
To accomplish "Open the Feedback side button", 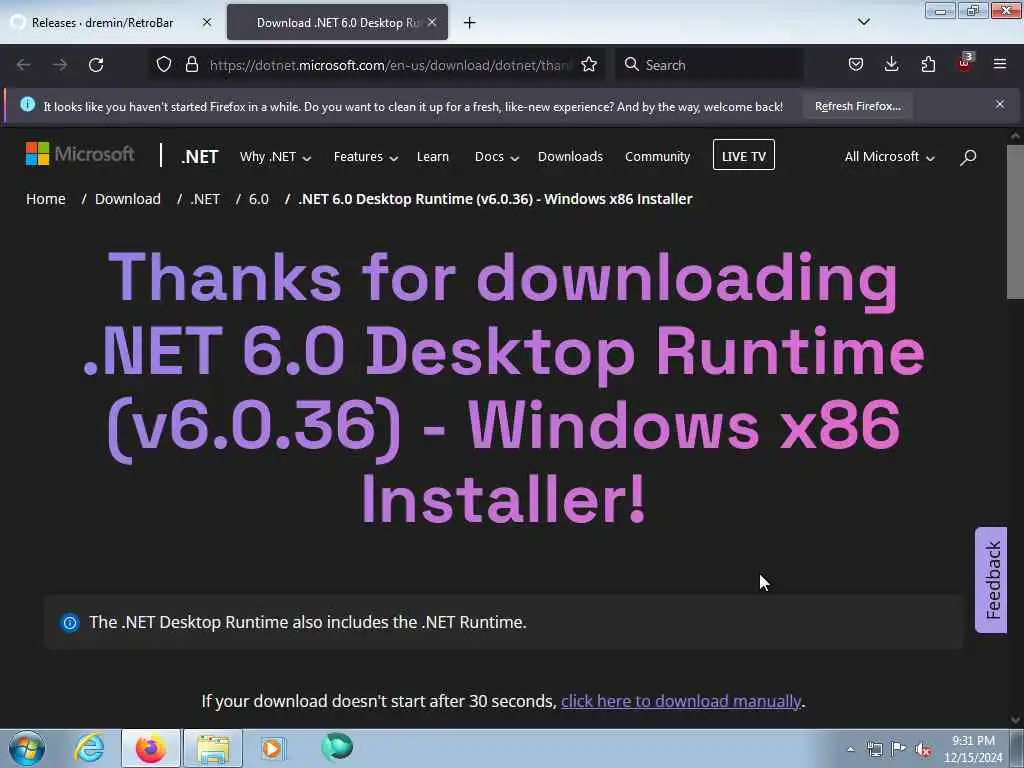I will [991, 580].
